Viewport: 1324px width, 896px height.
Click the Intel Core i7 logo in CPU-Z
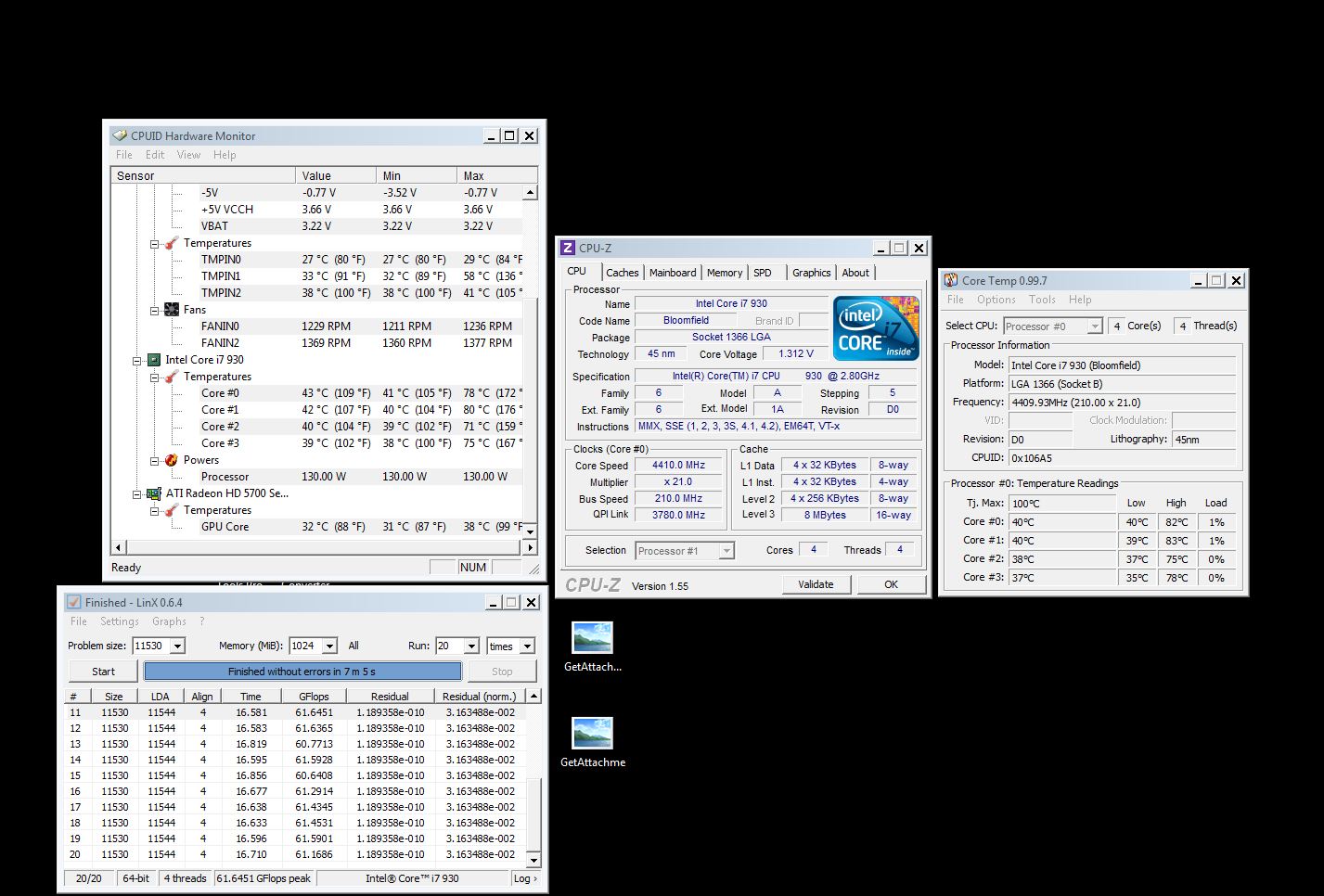[x=876, y=328]
